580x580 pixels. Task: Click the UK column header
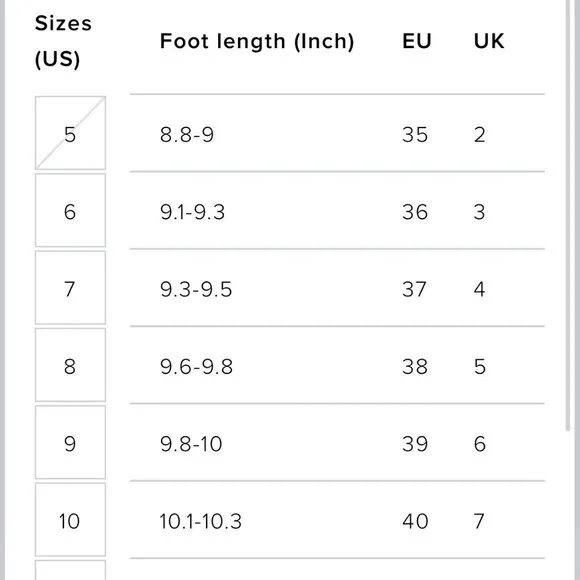tap(489, 41)
